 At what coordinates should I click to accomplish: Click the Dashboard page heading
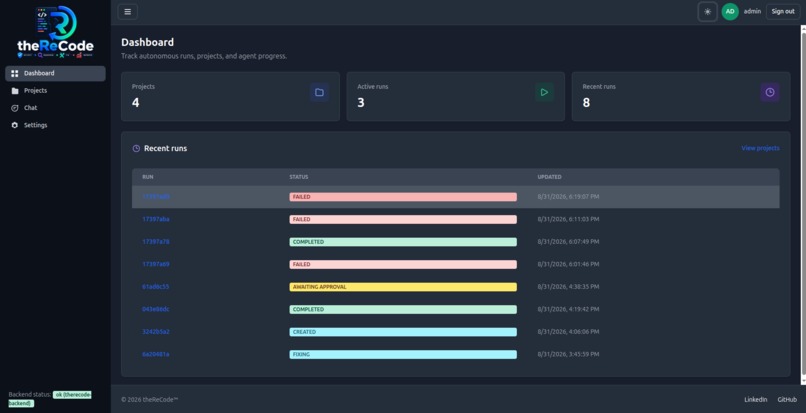pos(148,42)
